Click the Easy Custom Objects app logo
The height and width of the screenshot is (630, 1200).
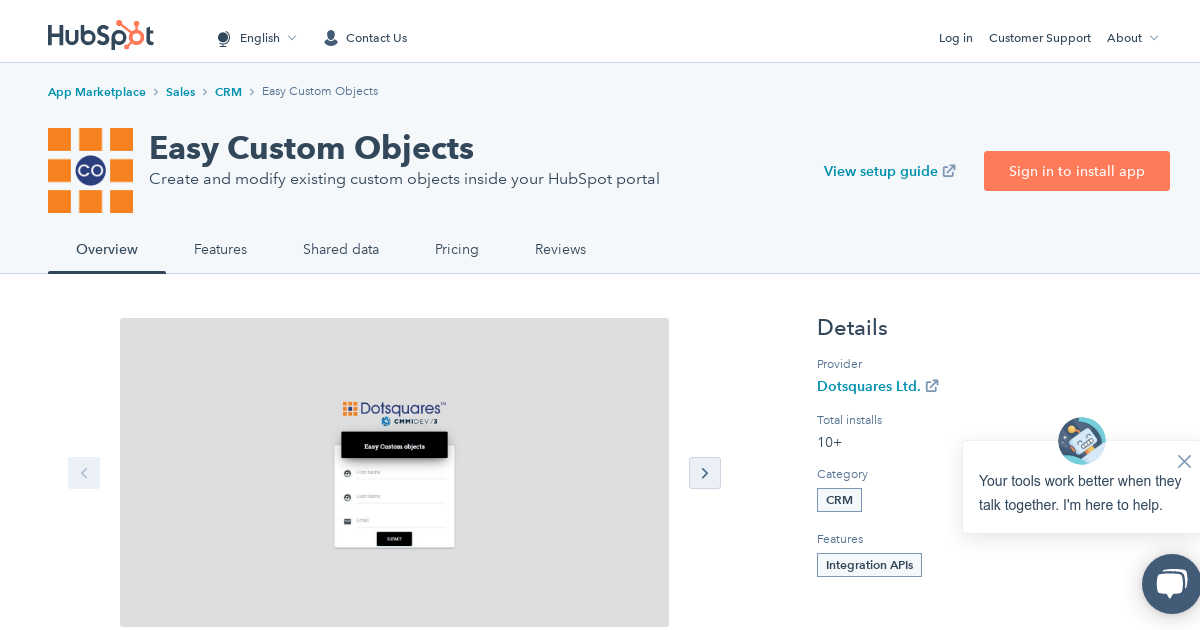(x=90, y=170)
